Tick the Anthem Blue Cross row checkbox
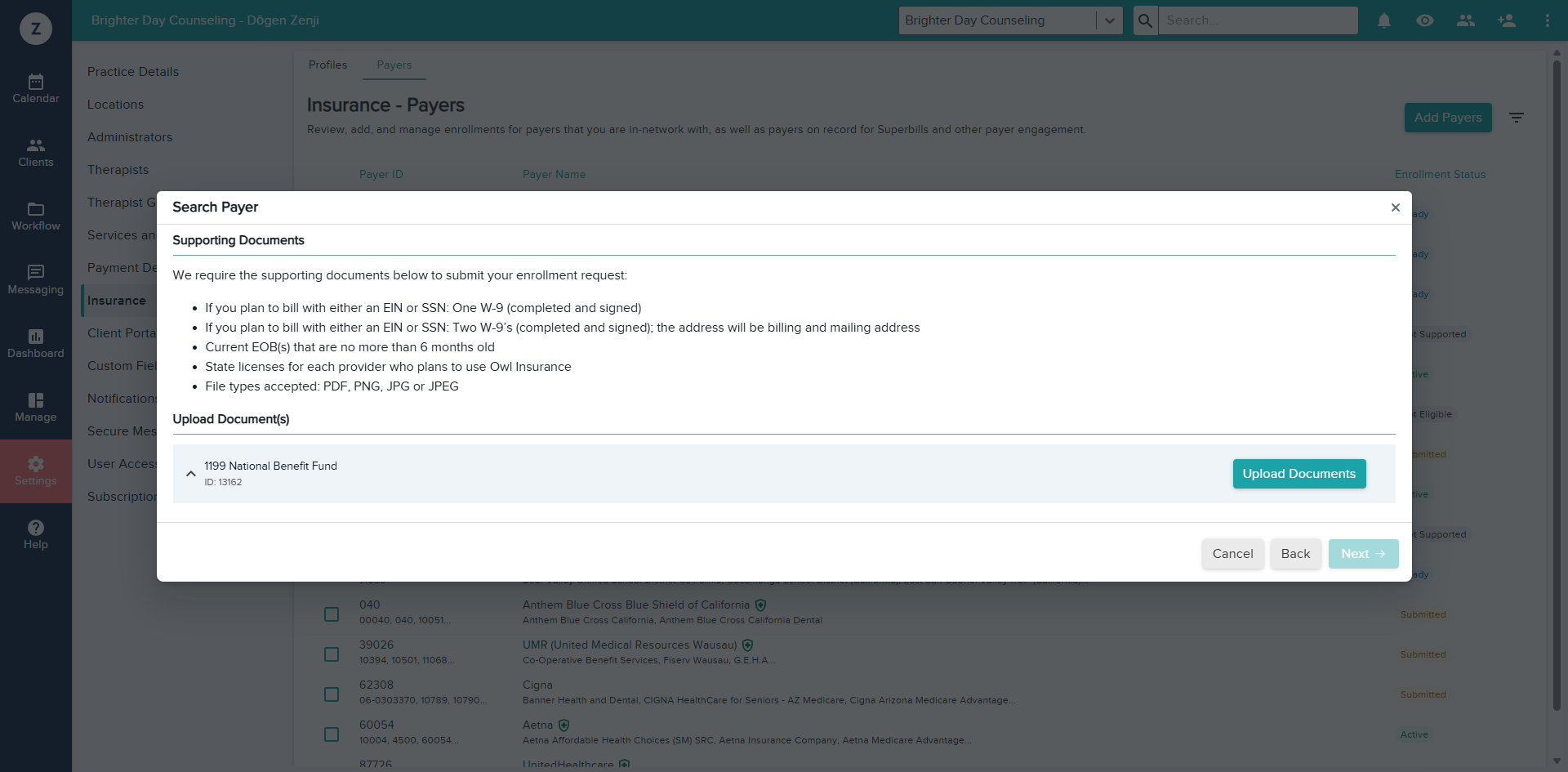 point(332,614)
